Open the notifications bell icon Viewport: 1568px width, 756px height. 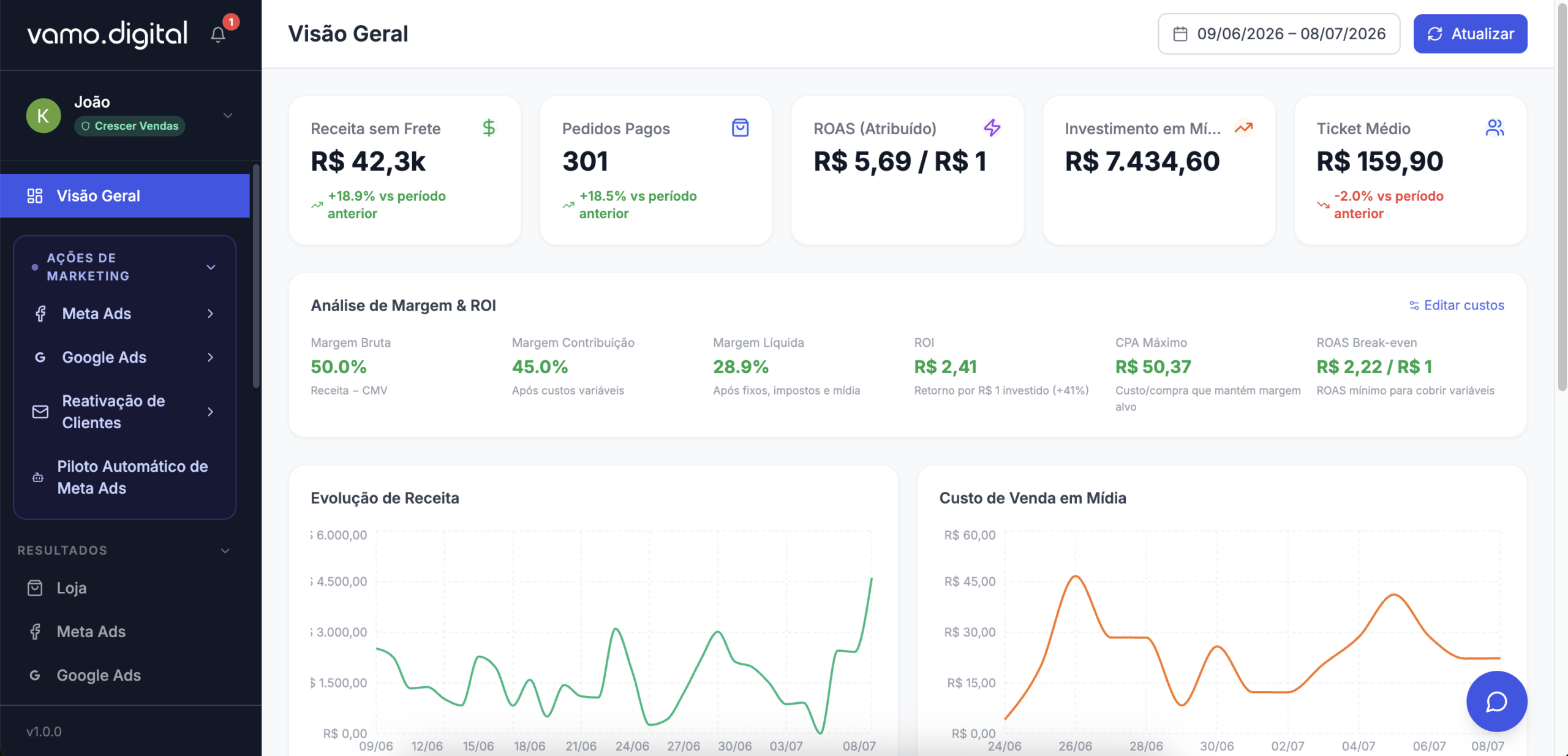point(218,34)
